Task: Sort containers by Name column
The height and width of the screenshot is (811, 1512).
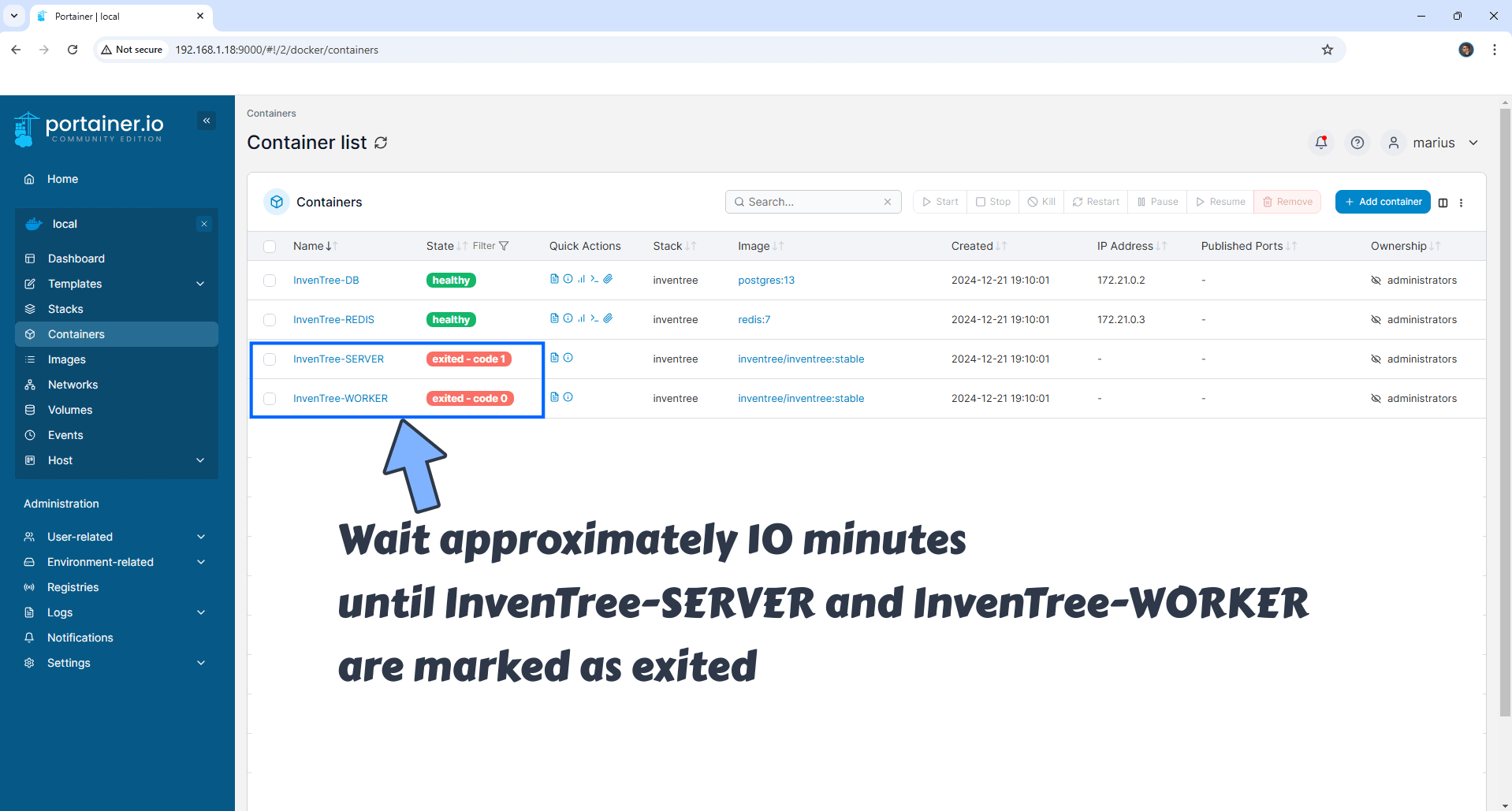Action: 315,246
